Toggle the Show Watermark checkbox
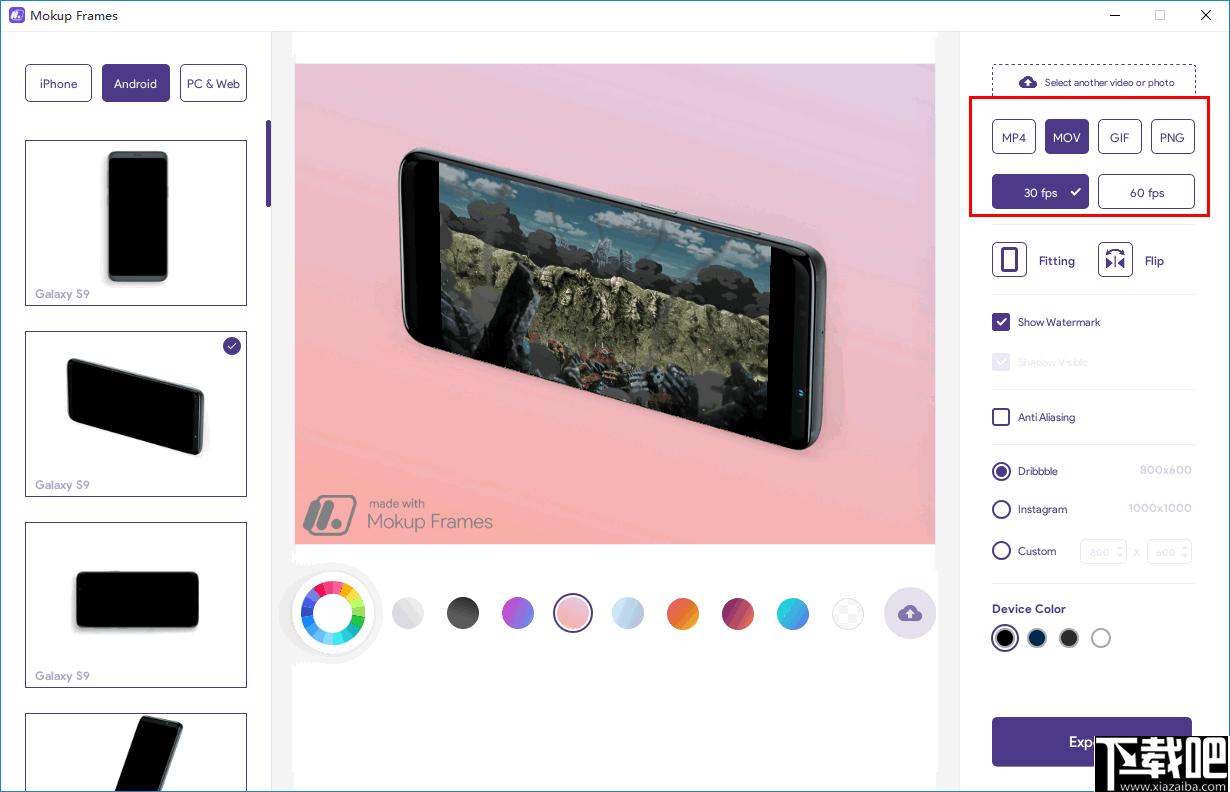 [1001, 322]
